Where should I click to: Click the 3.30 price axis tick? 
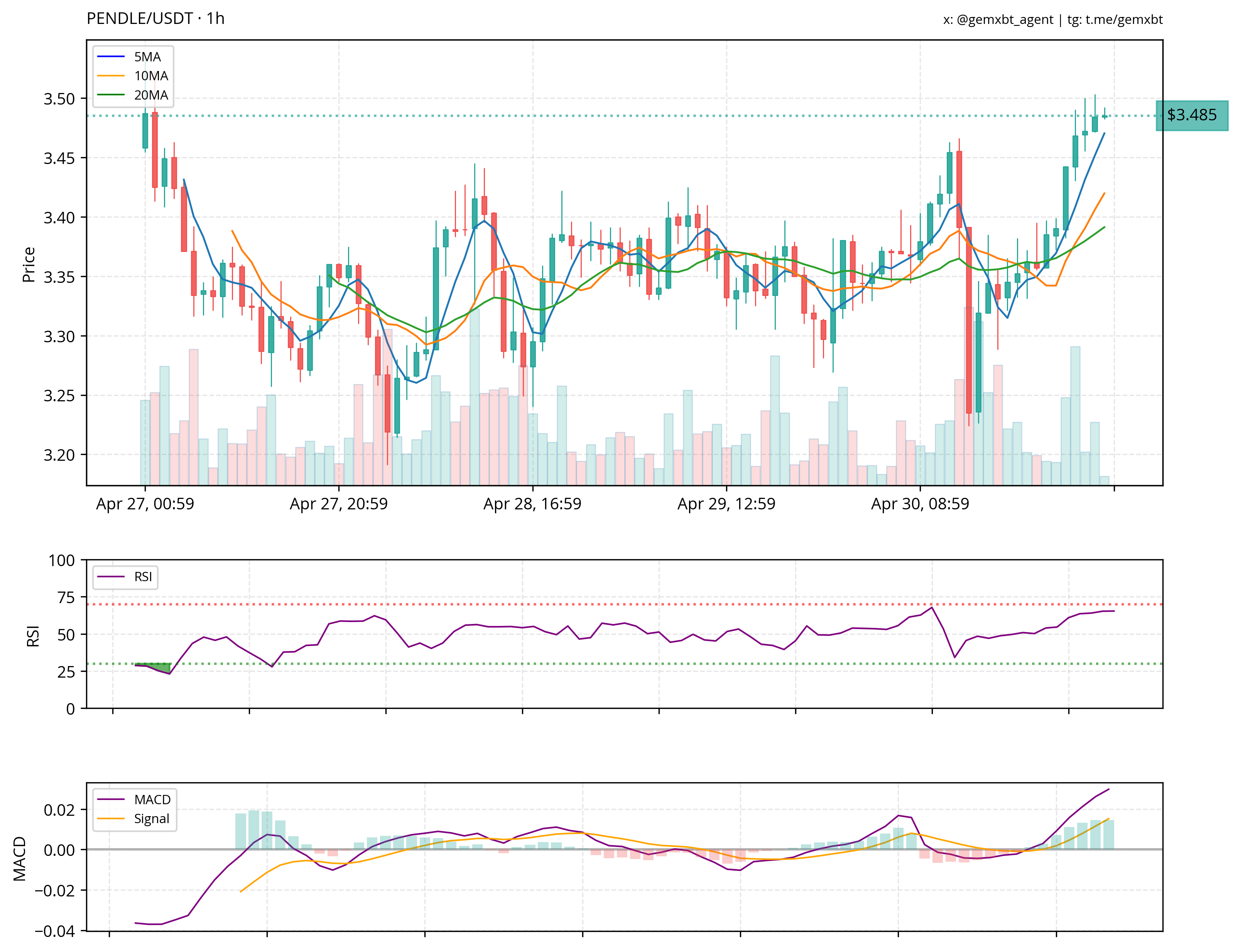pyautogui.click(x=59, y=336)
